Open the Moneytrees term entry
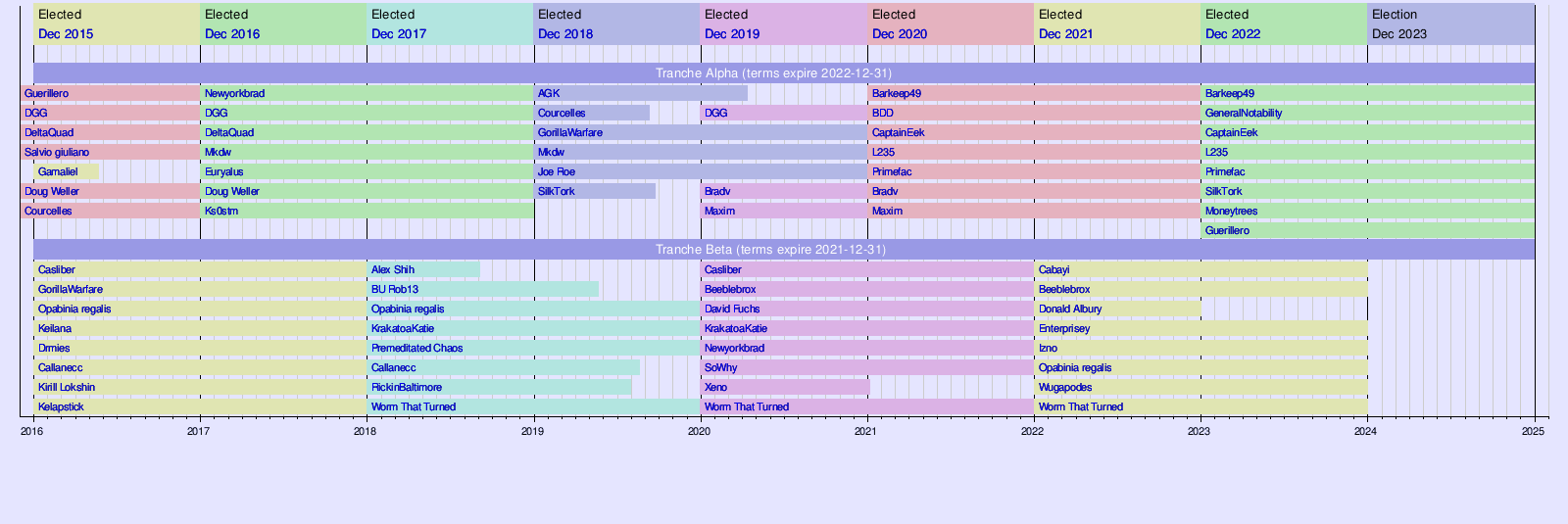 point(1231,212)
